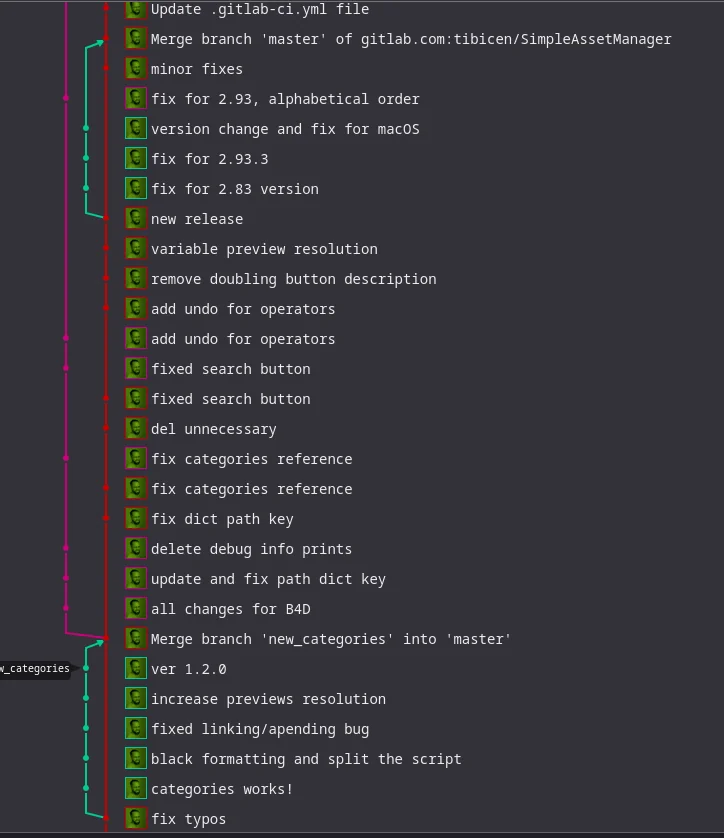Select commit "Merge branch 'master' of gitlab.com:tibicen/SimpleAssetManager"

coord(411,39)
